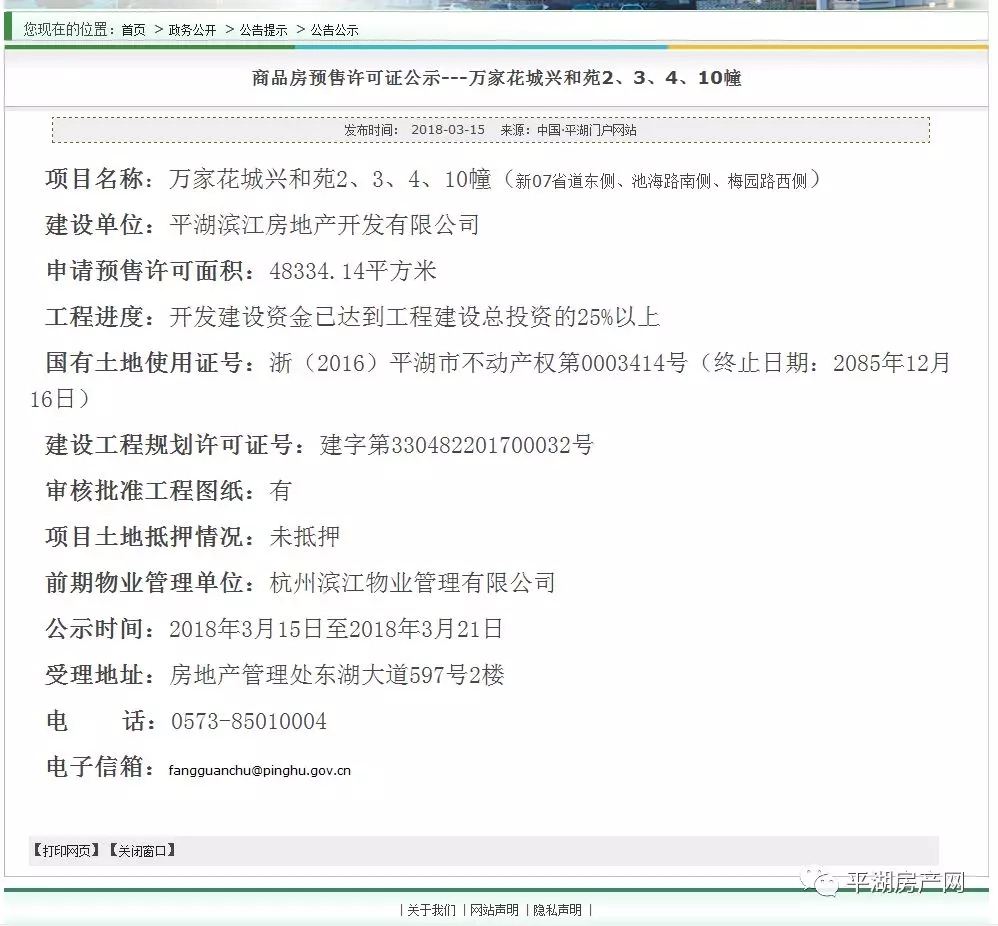The height and width of the screenshot is (926, 998).
Task: Click the 打印网页 print button
Action: click(67, 851)
